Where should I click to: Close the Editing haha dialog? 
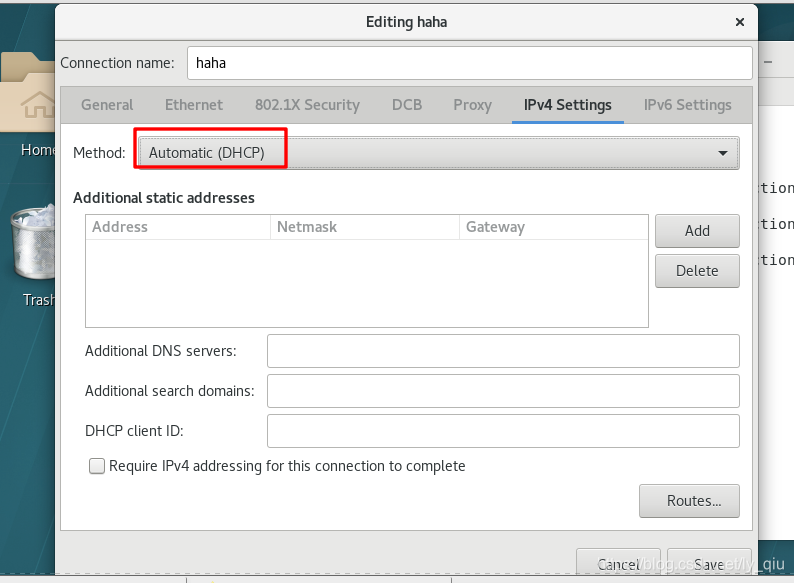(739, 22)
